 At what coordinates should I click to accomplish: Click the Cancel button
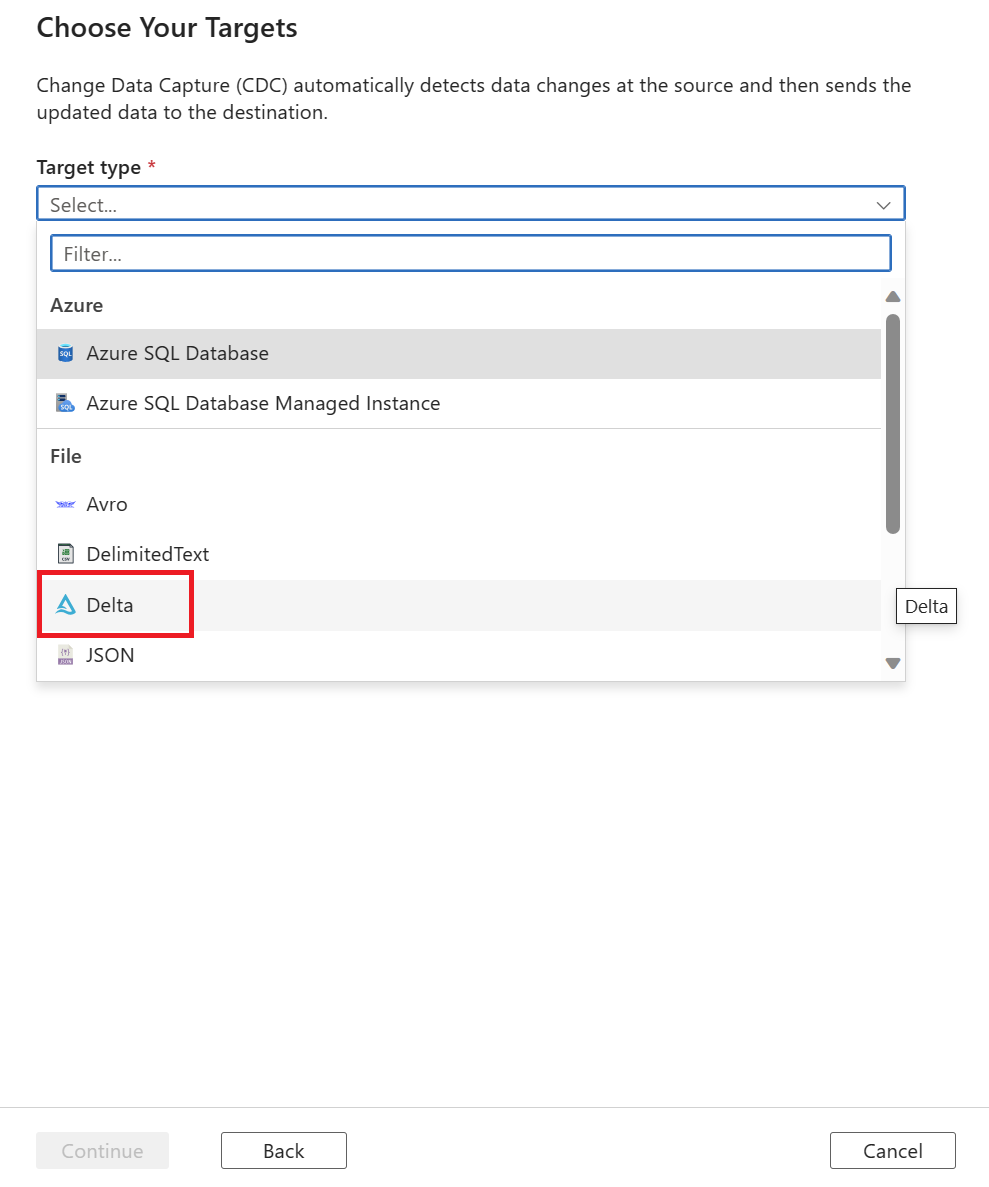[x=892, y=1150]
